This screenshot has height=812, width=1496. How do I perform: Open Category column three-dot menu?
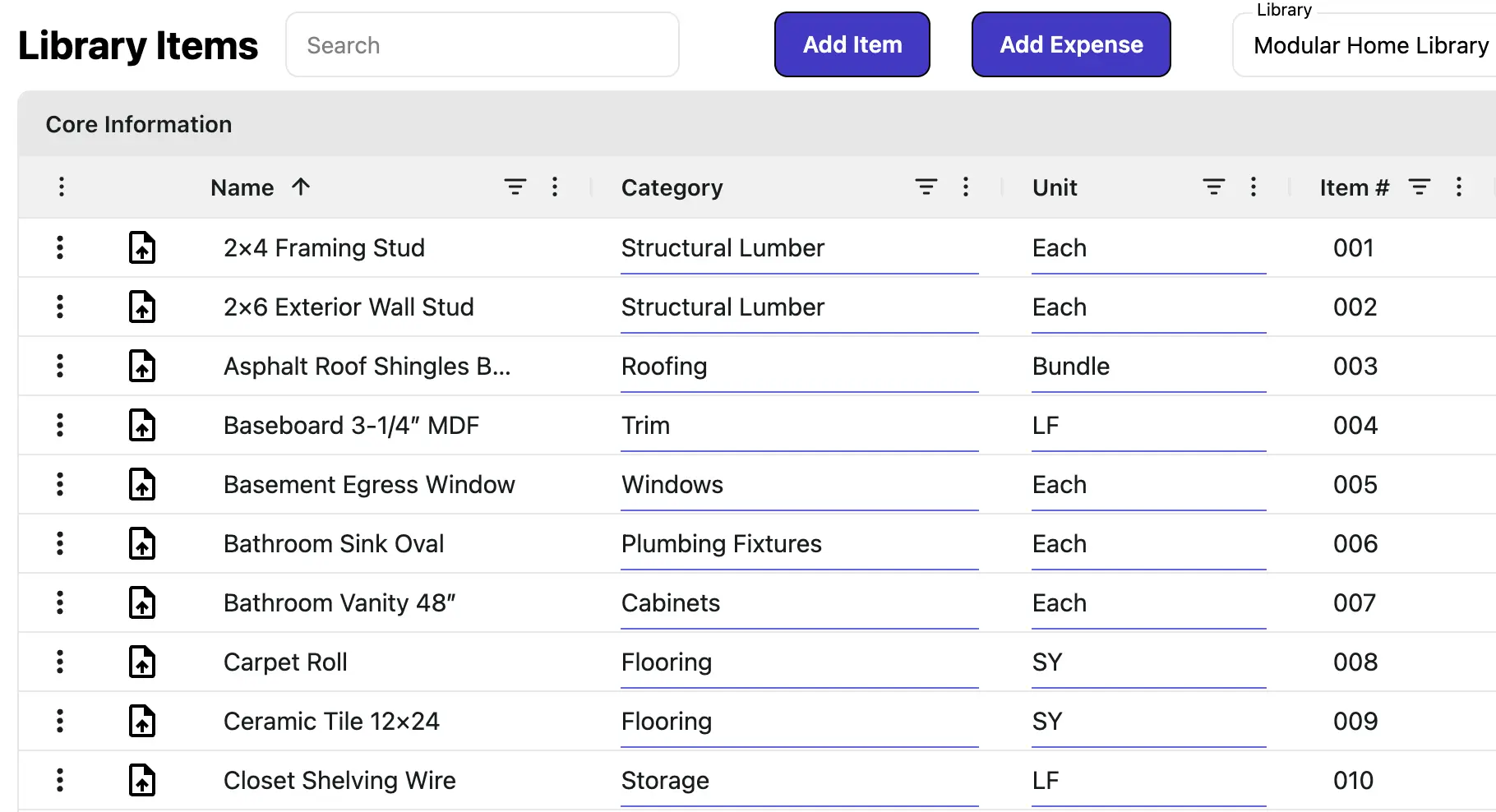[966, 187]
